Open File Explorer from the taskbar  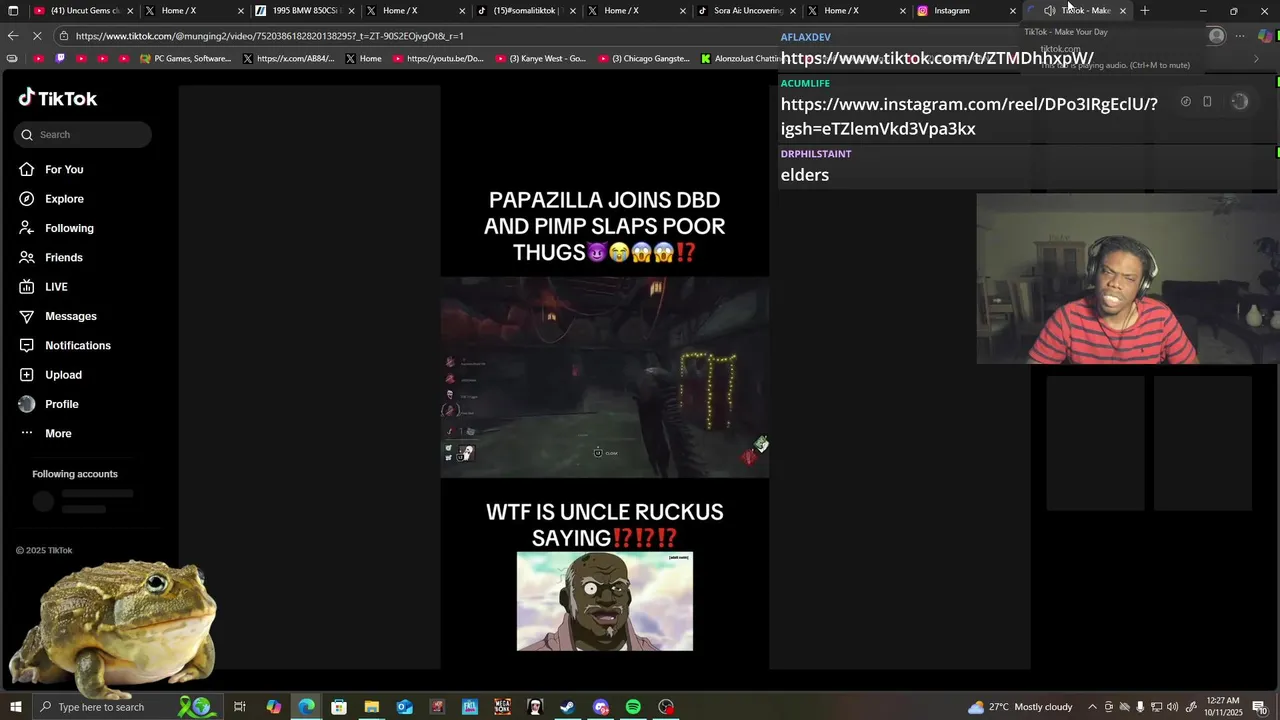click(371, 707)
